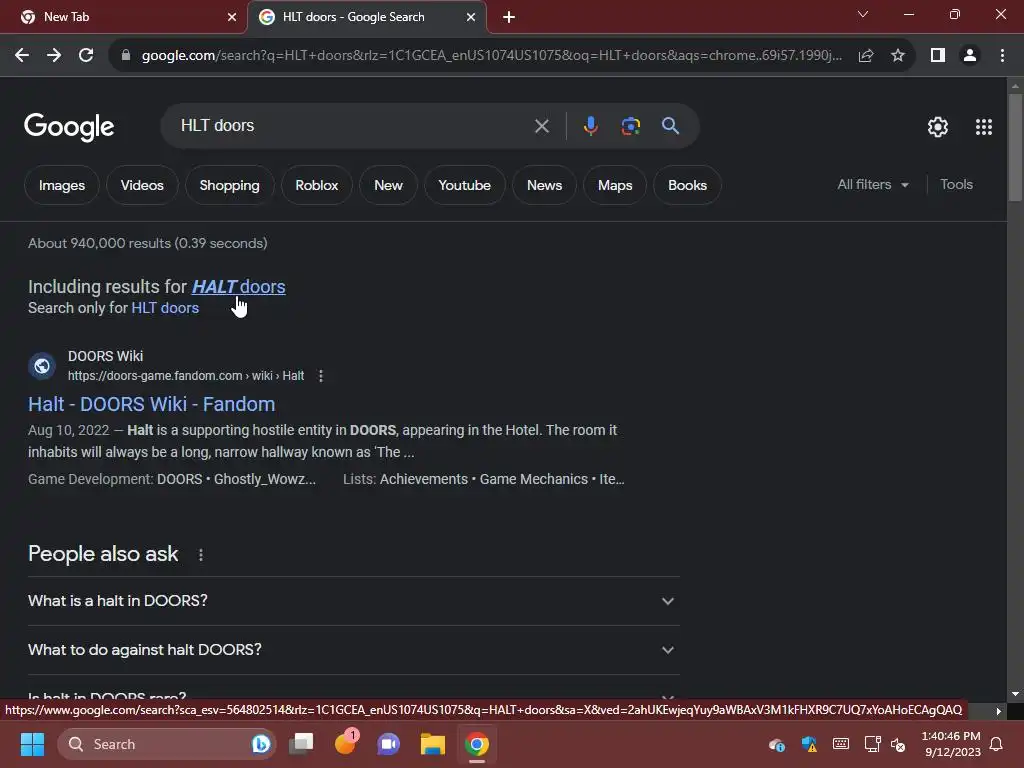The height and width of the screenshot is (768, 1024).
Task: Open the Chrome side panel
Action: [x=938, y=56]
